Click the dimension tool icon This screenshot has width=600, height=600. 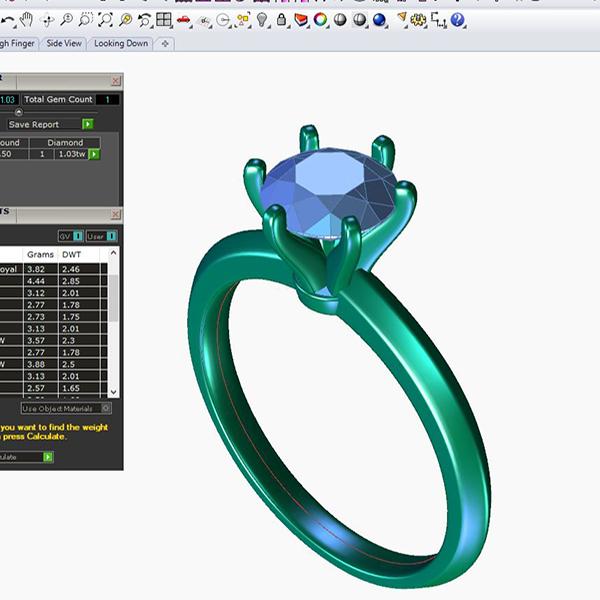coord(438,20)
